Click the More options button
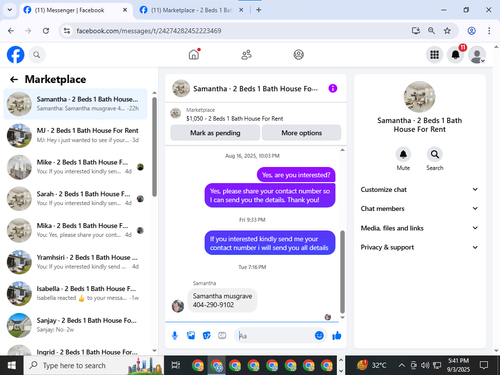The height and width of the screenshot is (375, 500). (x=301, y=133)
